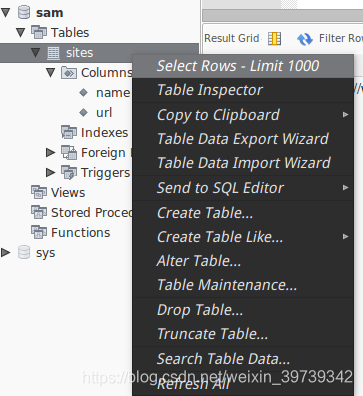Image resolution: width=363 pixels, height=396 pixels.
Task: Select the sys schema name
Action: [45, 253]
